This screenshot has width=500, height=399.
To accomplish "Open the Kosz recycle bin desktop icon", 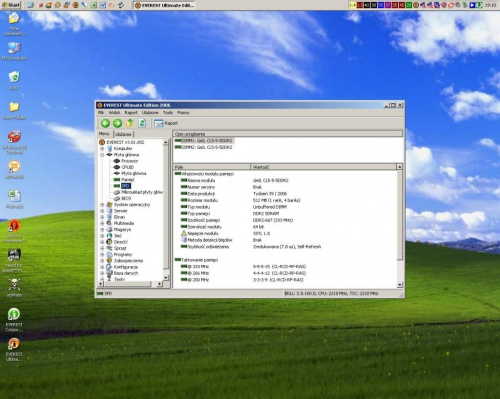I will click(14, 81).
